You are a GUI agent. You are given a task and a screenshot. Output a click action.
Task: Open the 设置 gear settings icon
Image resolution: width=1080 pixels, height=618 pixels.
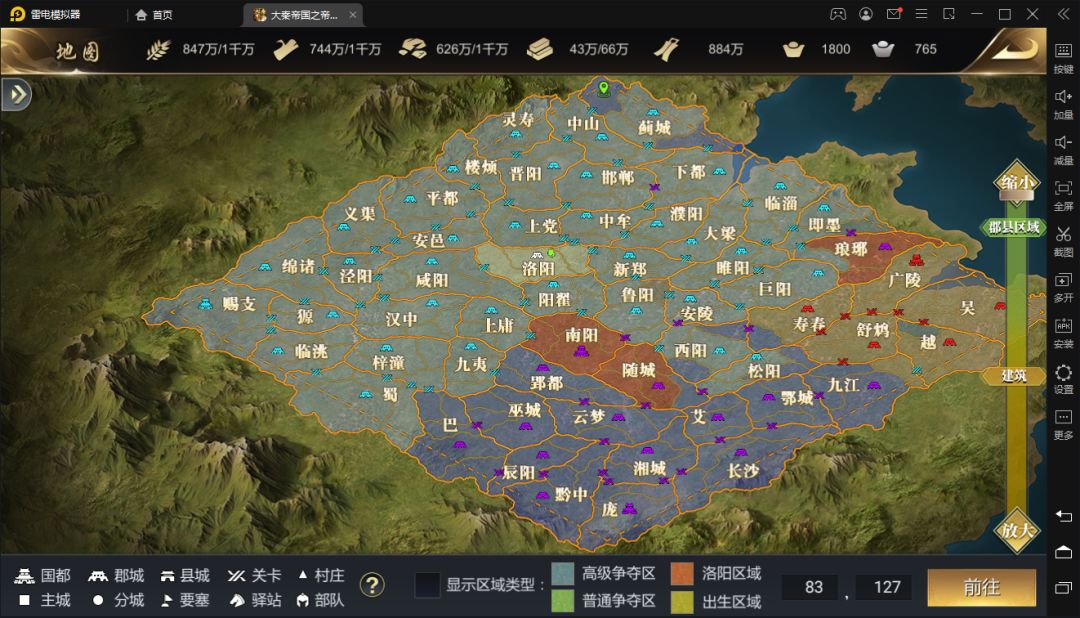coord(1063,378)
